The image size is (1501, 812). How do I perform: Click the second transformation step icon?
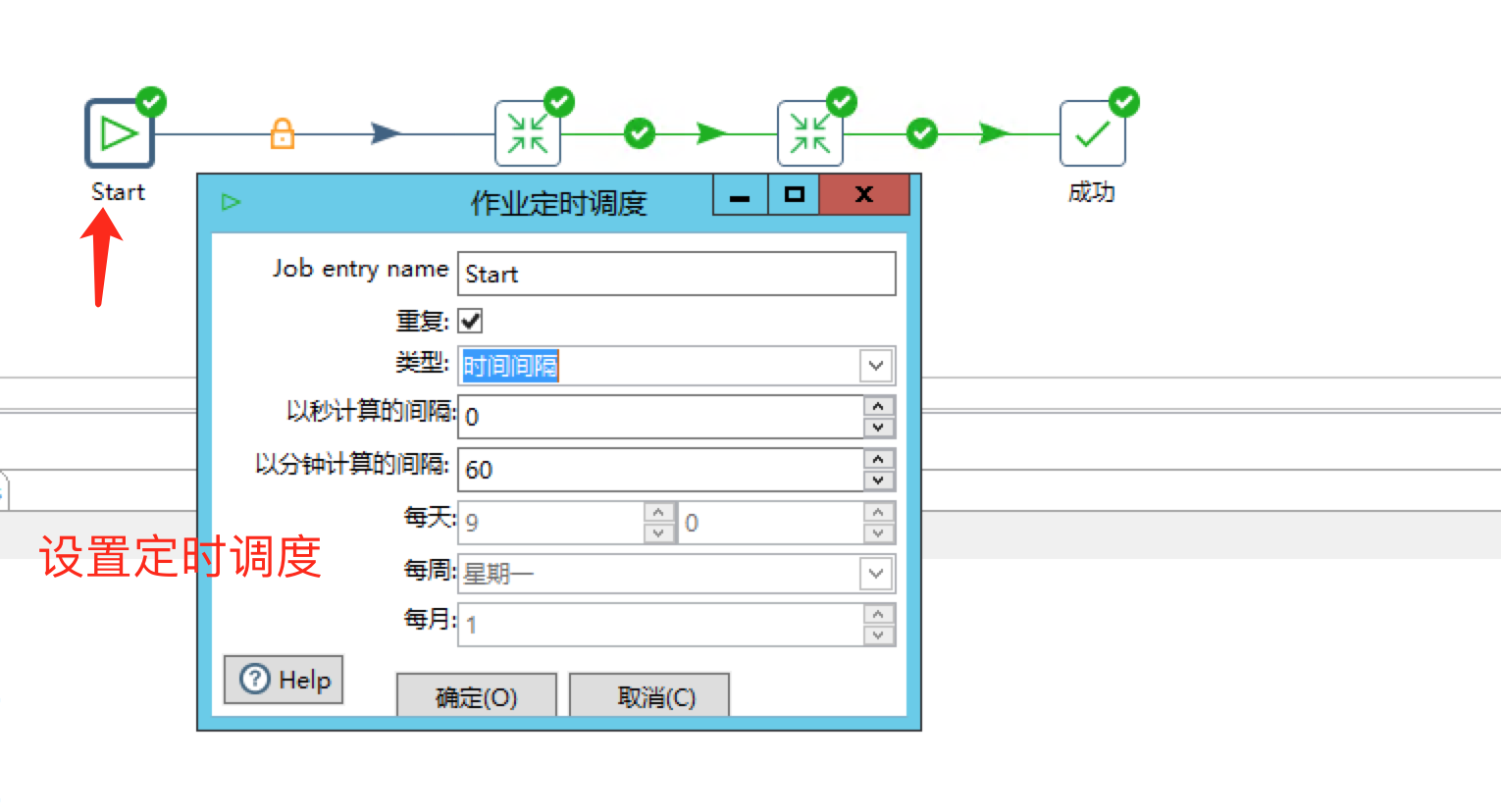(x=810, y=132)
